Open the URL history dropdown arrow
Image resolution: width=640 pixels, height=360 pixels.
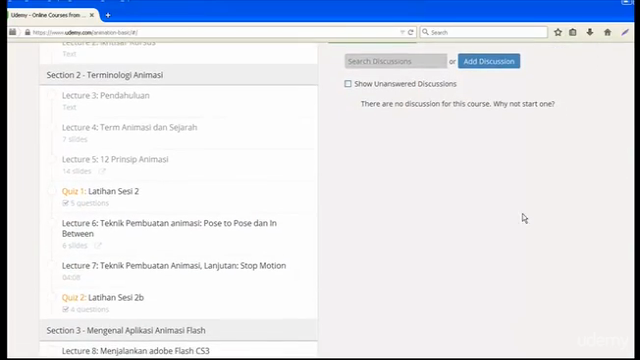click(x=402, y=32)
